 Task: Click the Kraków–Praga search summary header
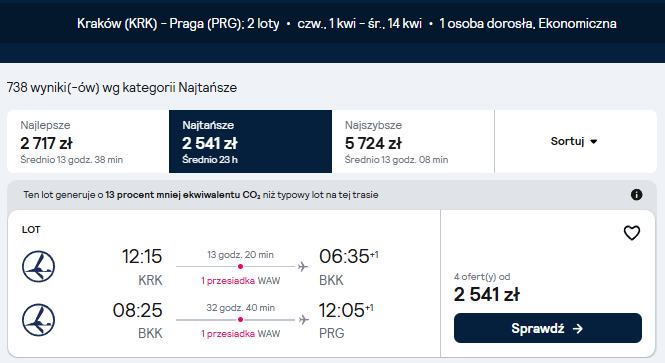pos(346,23)
